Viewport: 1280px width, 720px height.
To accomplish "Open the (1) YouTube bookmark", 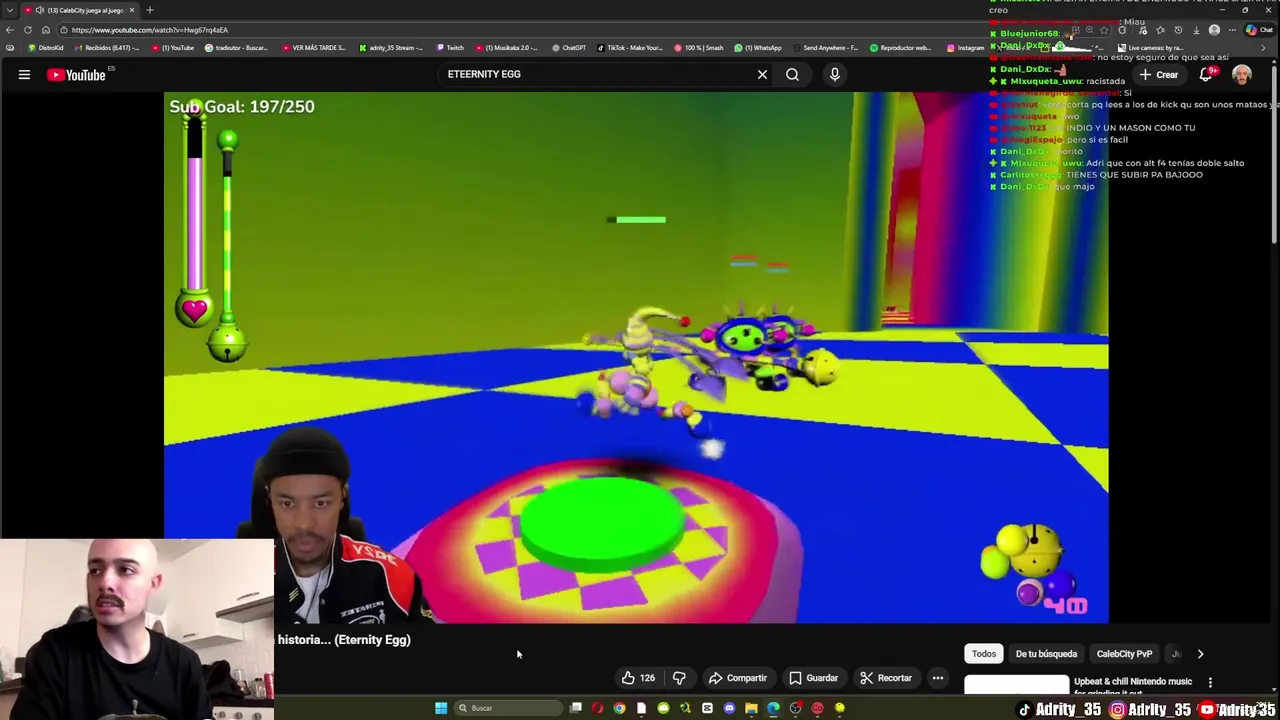I will pyautogui.click(x=172, y=48).
